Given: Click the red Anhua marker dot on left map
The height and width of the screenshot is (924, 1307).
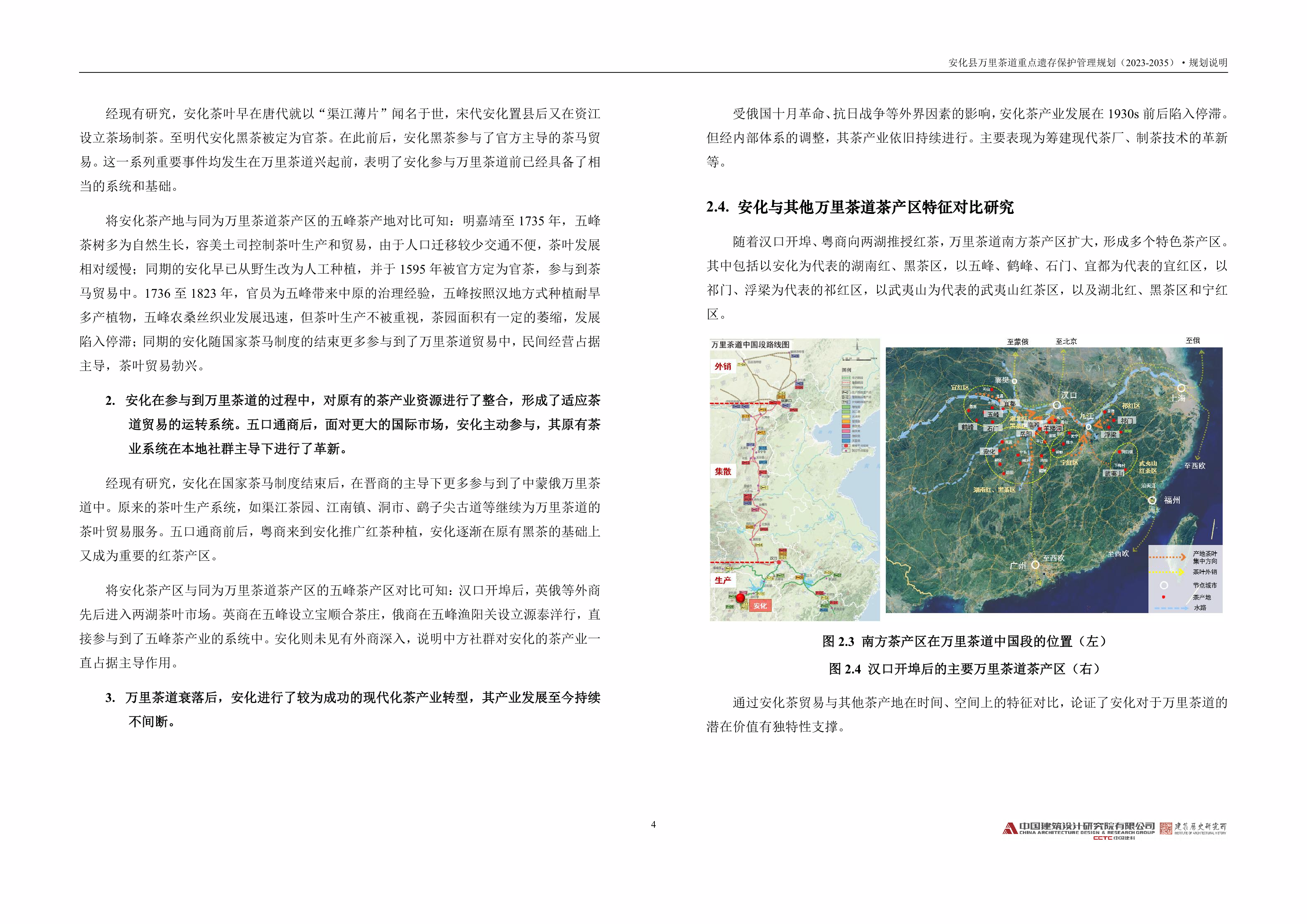Looking at the screenshot, I should [740, 598].
